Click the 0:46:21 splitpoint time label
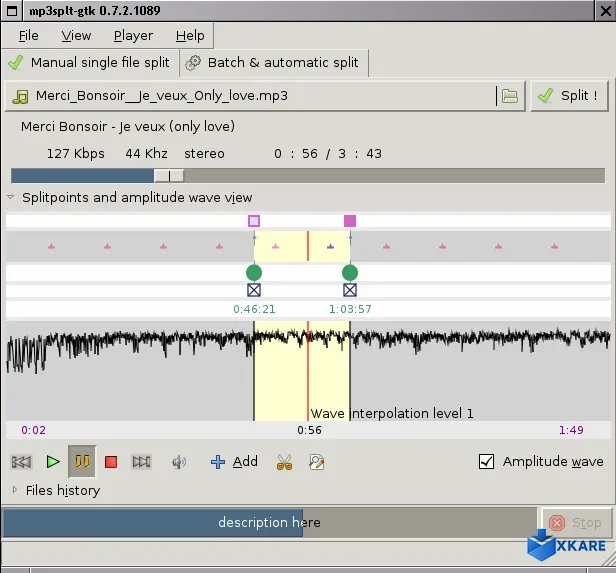 tap(254, 309)
